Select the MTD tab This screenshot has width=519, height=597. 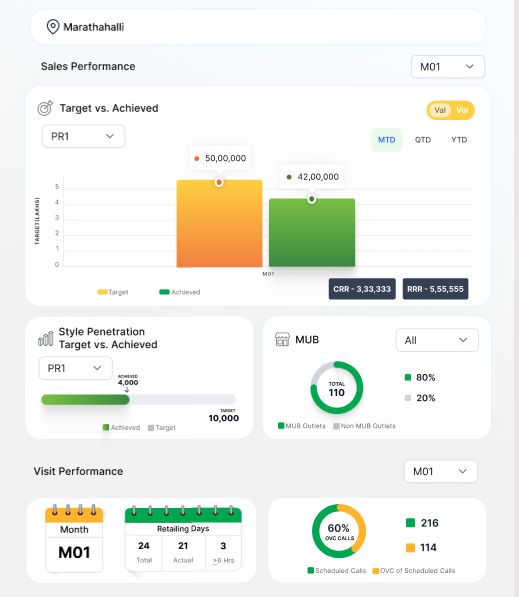pos(386,140)
